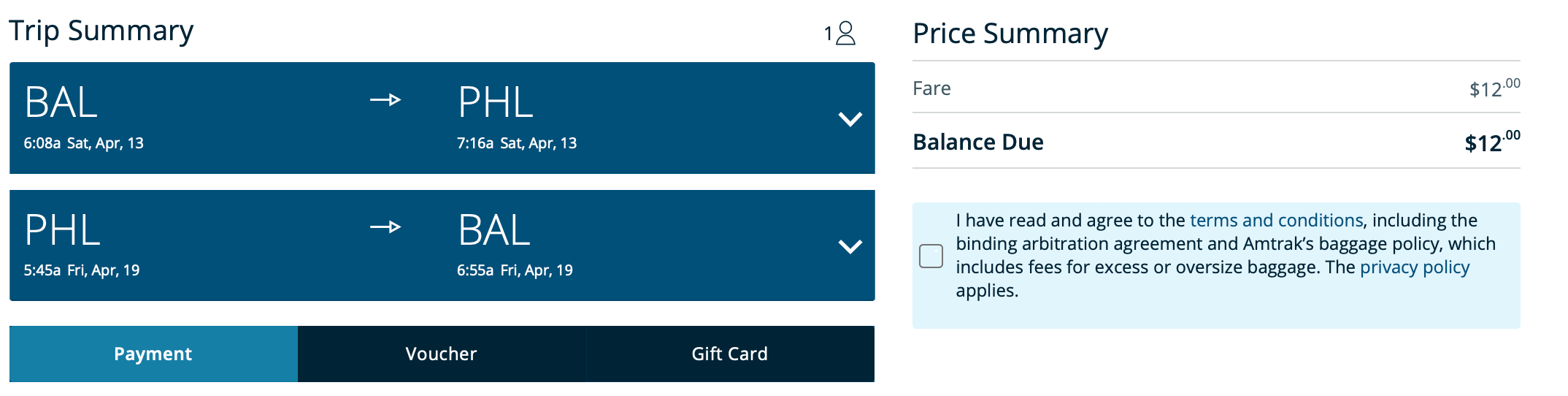Click the 6:55a Fri, Apr 19 arrival time
The width and height of the screenshot is (1568, 396).
514,270
